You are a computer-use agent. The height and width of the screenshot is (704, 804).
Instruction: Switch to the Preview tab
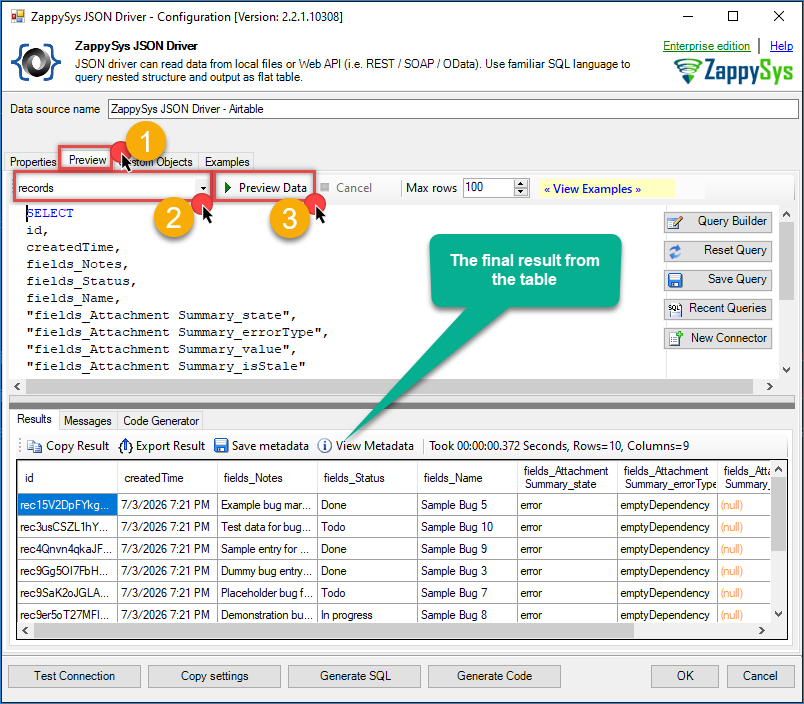(87, 160)
